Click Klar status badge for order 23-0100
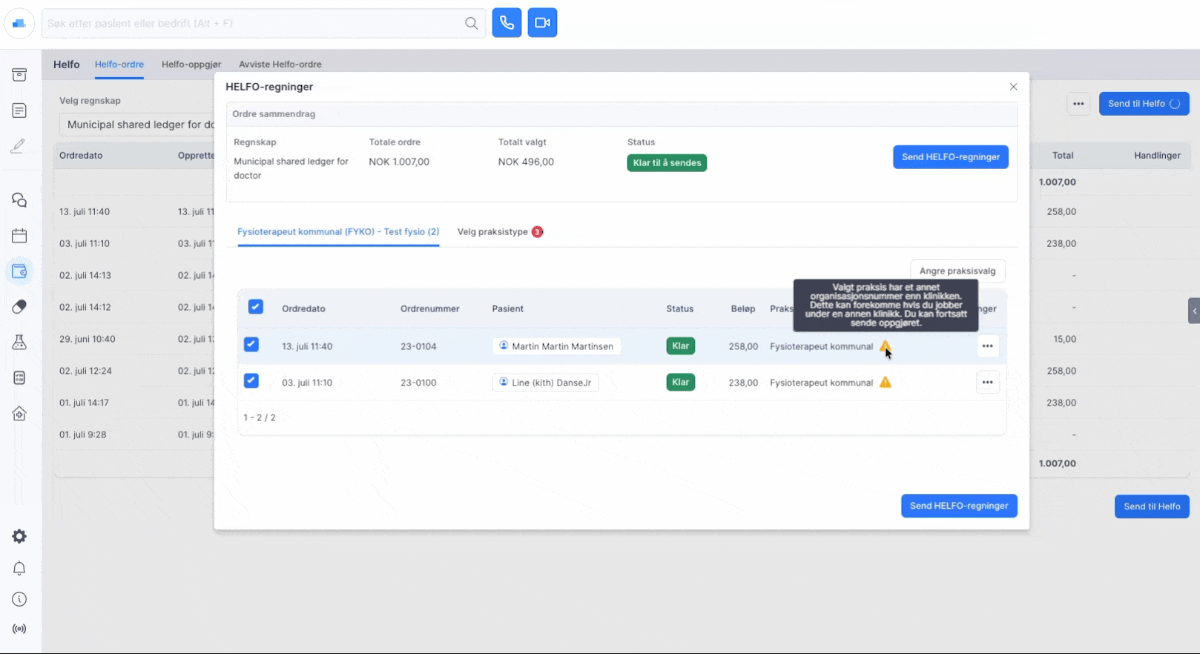 tap(681, 382)
